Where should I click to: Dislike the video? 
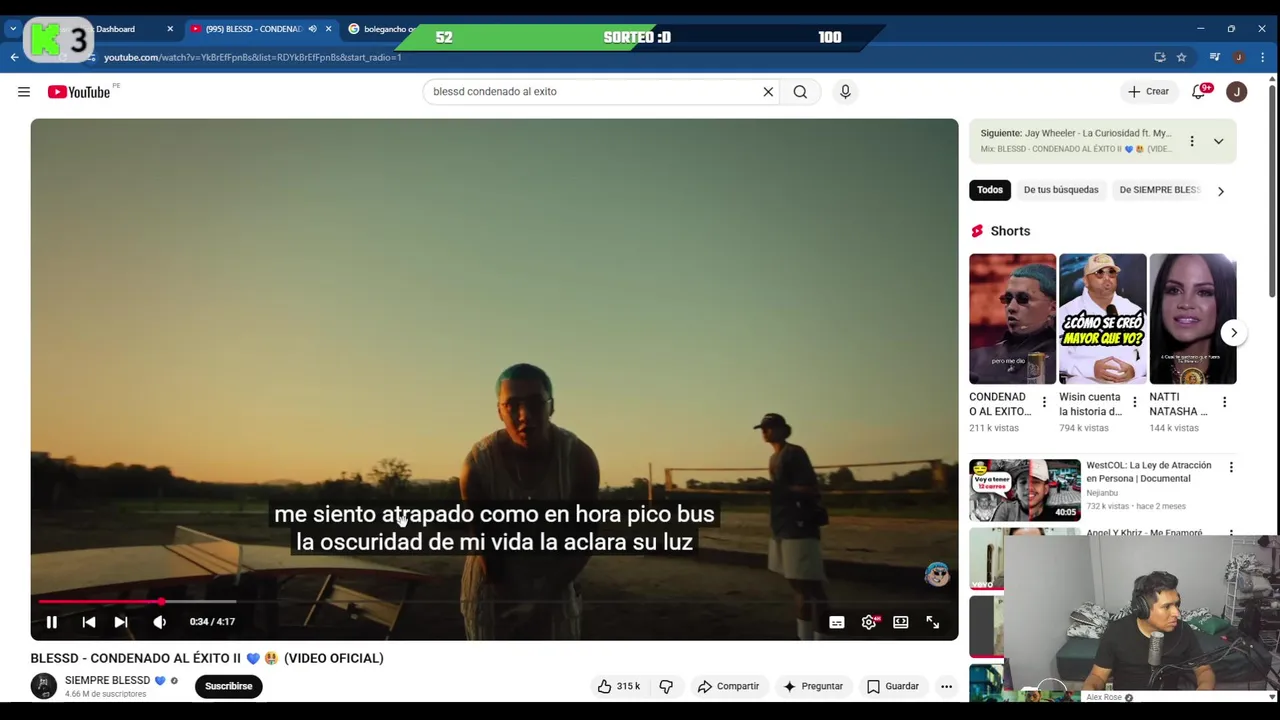(666, 686)
